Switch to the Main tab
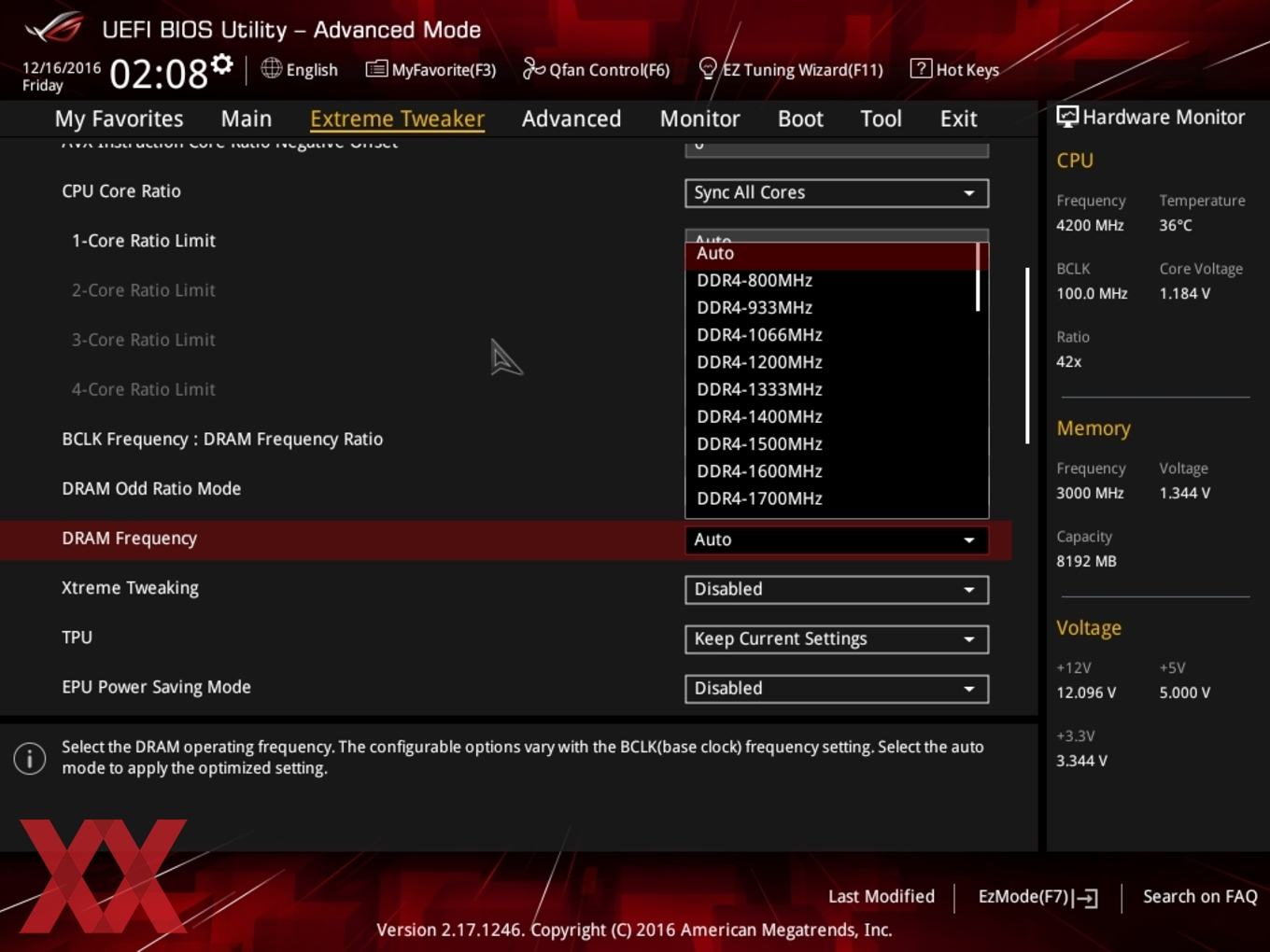The image size is (1270, 952). (247, 119)
